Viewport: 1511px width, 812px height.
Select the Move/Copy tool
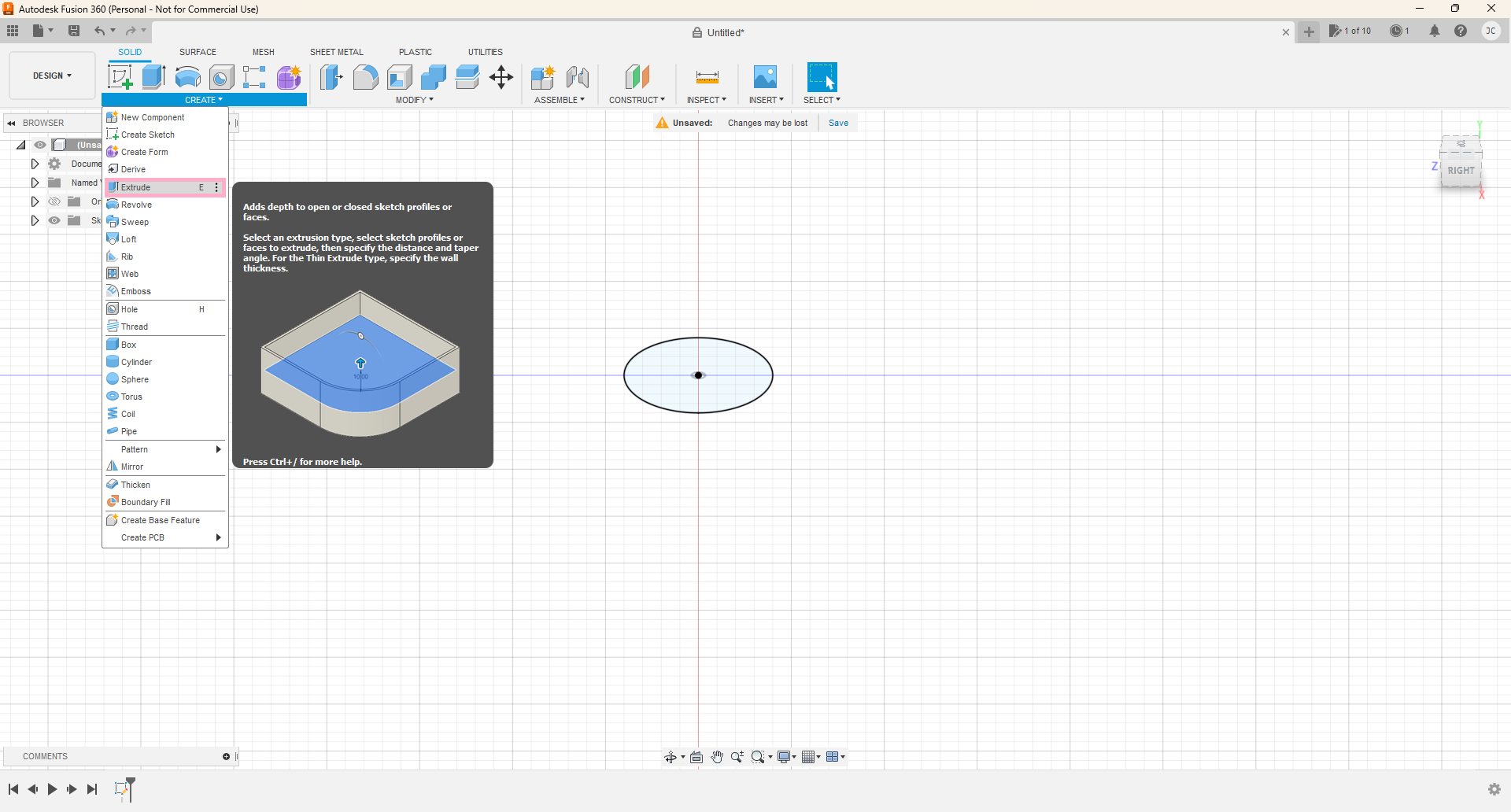click(x=501, y=77)
